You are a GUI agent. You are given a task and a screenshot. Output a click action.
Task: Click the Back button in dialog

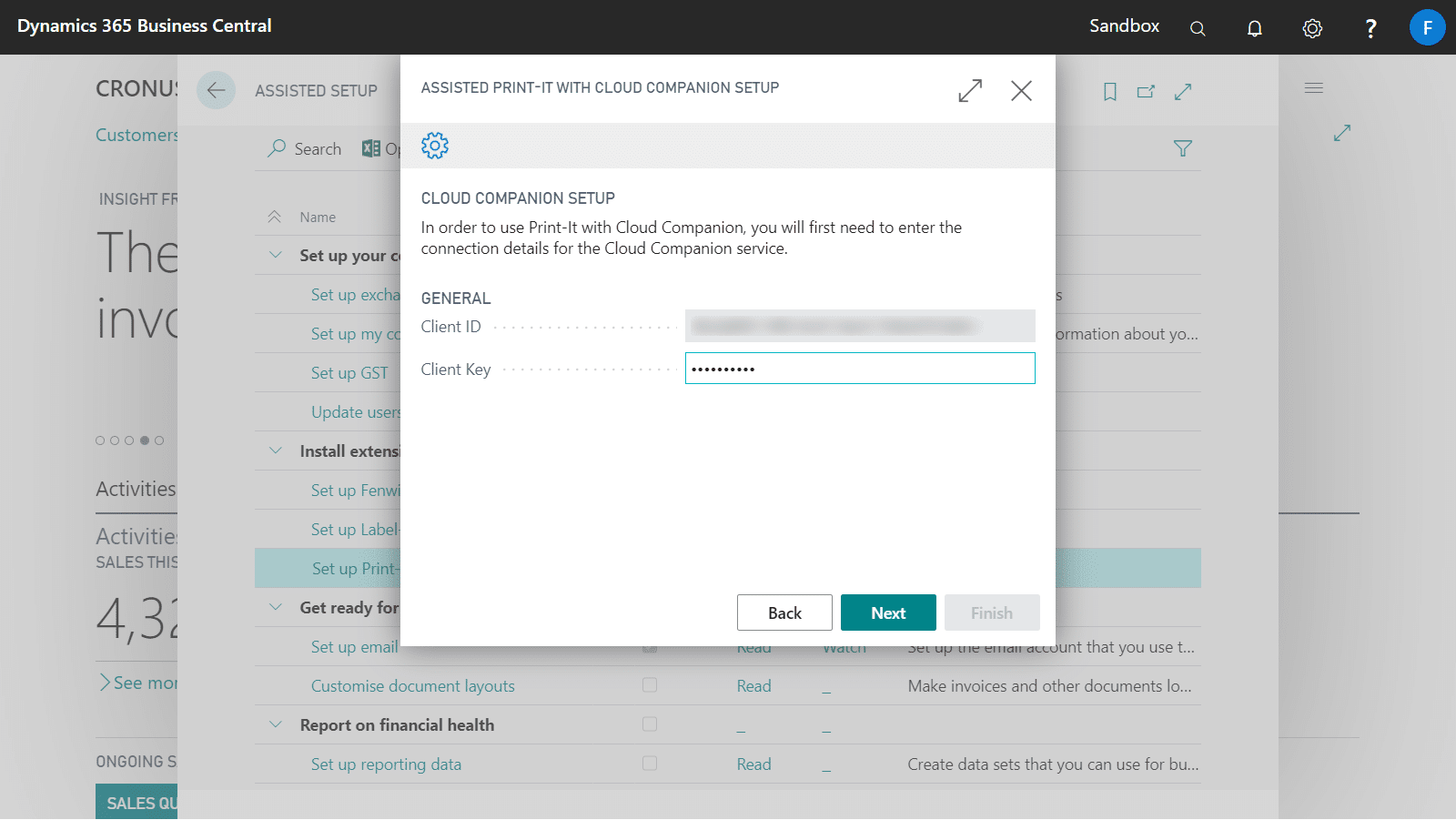click(784, 612)
